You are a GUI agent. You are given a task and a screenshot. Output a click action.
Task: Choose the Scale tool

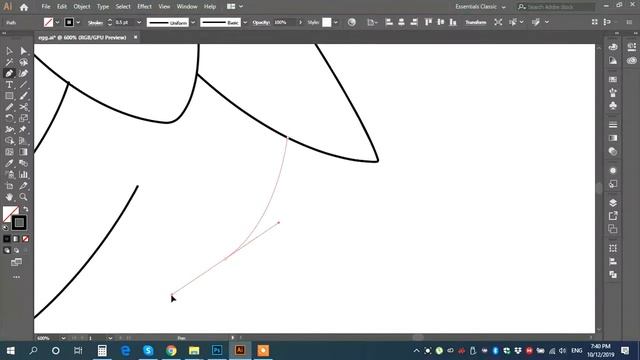click(x=23, y=118)
